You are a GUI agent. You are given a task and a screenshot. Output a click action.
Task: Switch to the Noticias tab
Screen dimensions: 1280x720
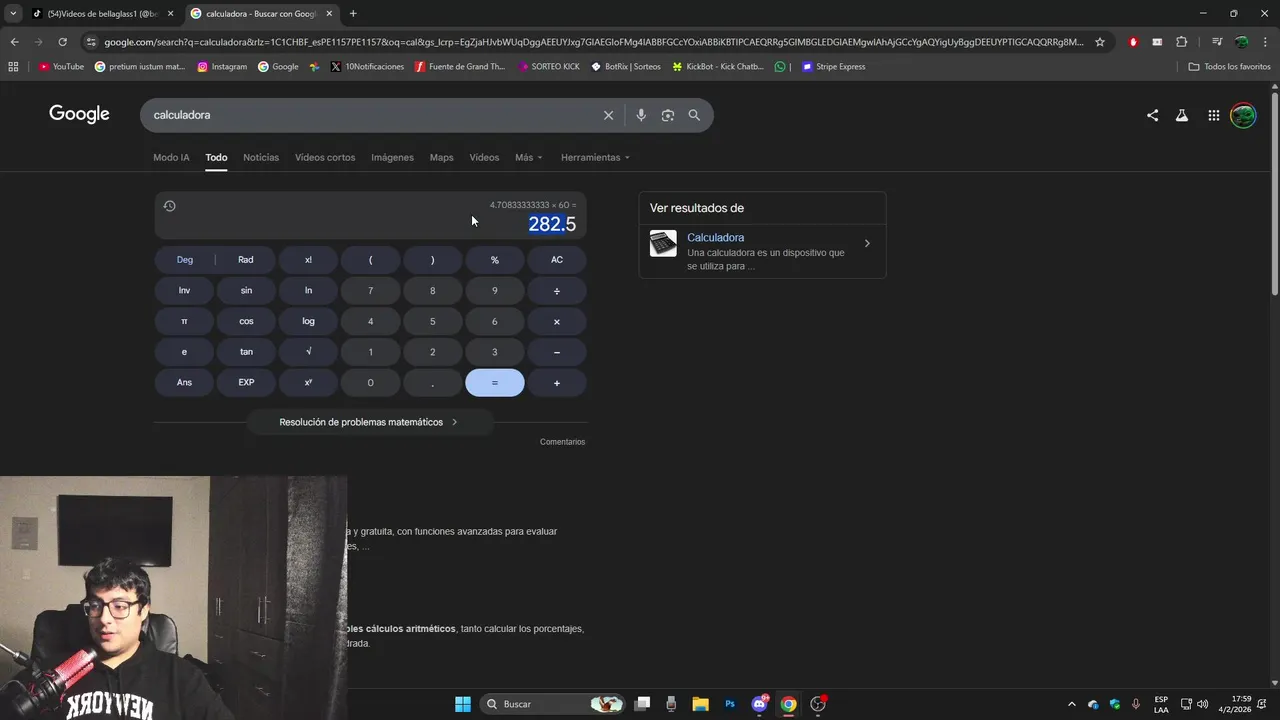tap(261, 158)
